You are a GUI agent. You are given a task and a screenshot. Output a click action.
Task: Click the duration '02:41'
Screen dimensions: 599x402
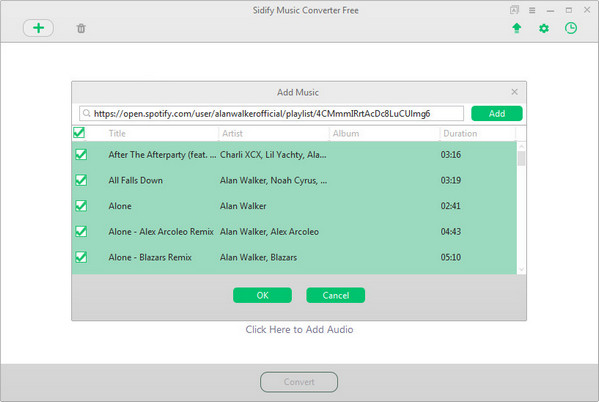[x=451, y=206]
